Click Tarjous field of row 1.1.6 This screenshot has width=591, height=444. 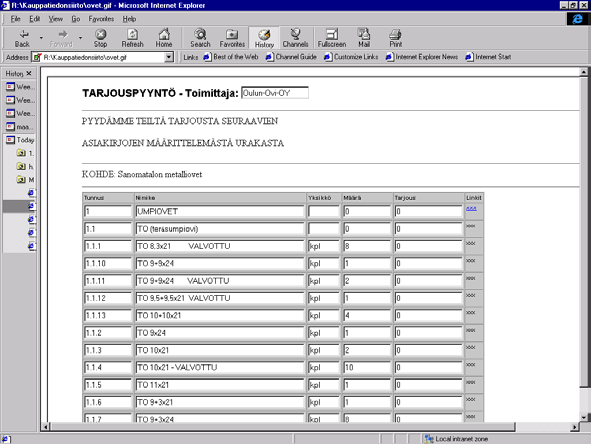[428, 402]
